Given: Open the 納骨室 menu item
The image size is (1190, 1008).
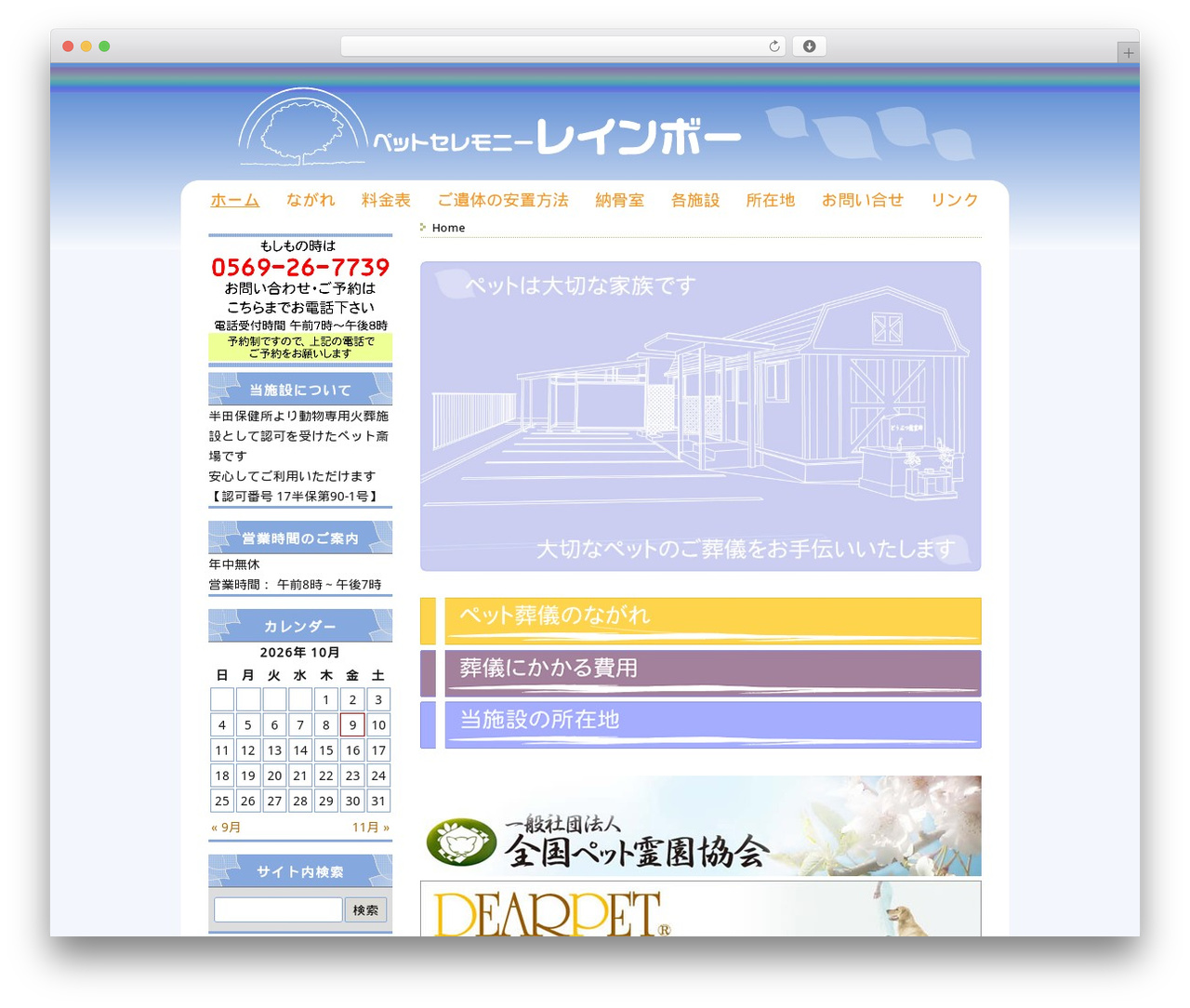Looking at the screenshot, I should [619, 200].
